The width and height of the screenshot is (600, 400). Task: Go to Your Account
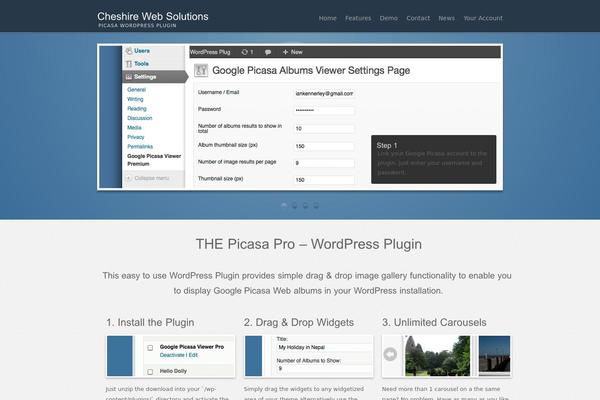click(483, 18)
